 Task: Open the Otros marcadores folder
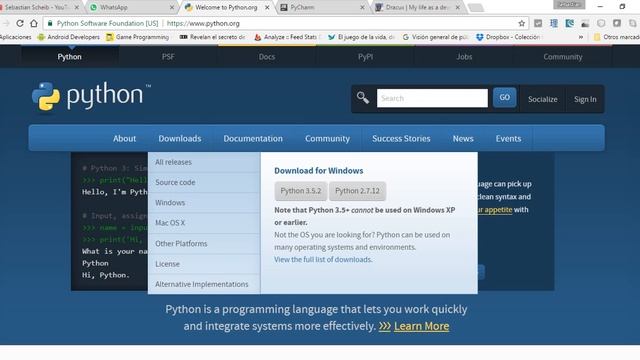[617, 37]
